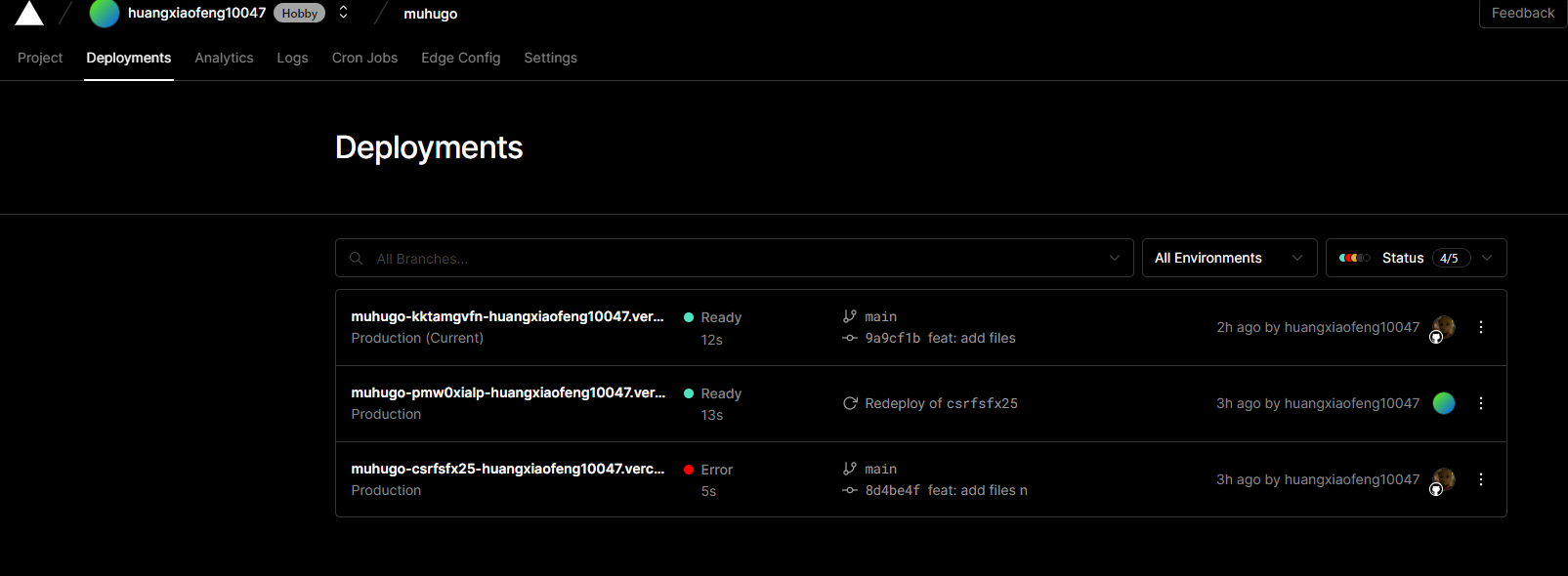Click the 13s build duration

tap(711, 415)
